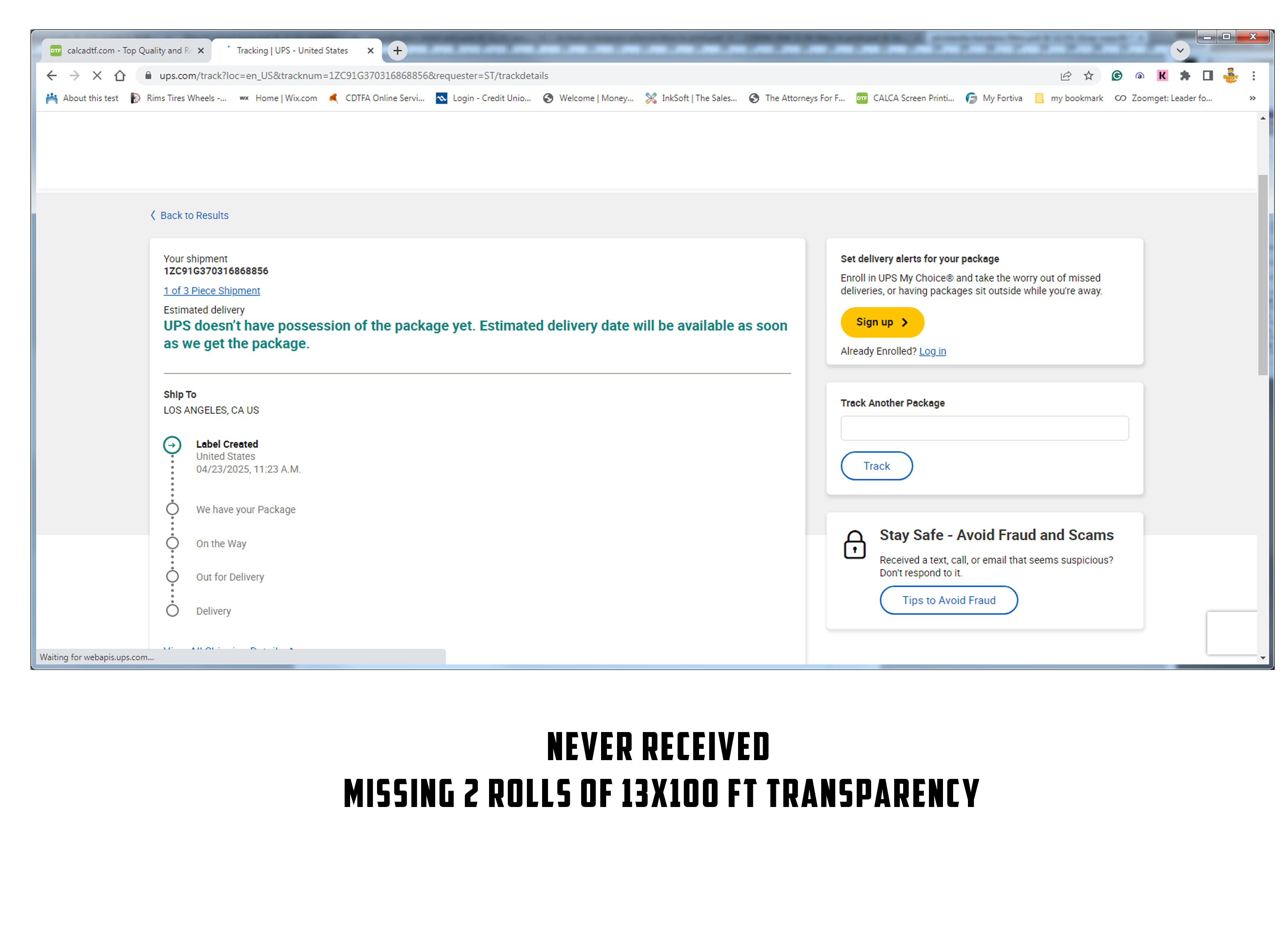
Task: Click the padlock site info icon
Action: 148,76
